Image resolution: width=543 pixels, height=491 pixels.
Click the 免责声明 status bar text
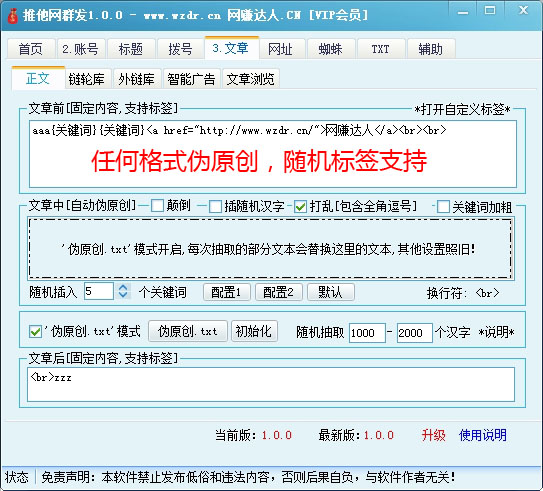point(248,477)
